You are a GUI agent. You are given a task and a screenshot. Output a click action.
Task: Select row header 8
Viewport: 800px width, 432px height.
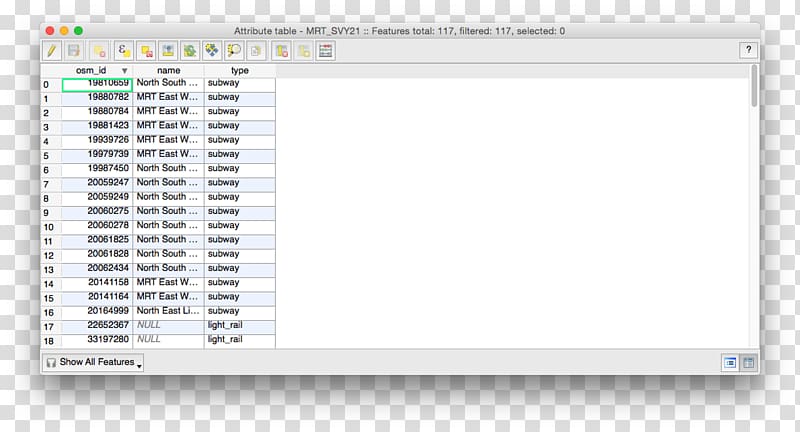pos(52,199)
